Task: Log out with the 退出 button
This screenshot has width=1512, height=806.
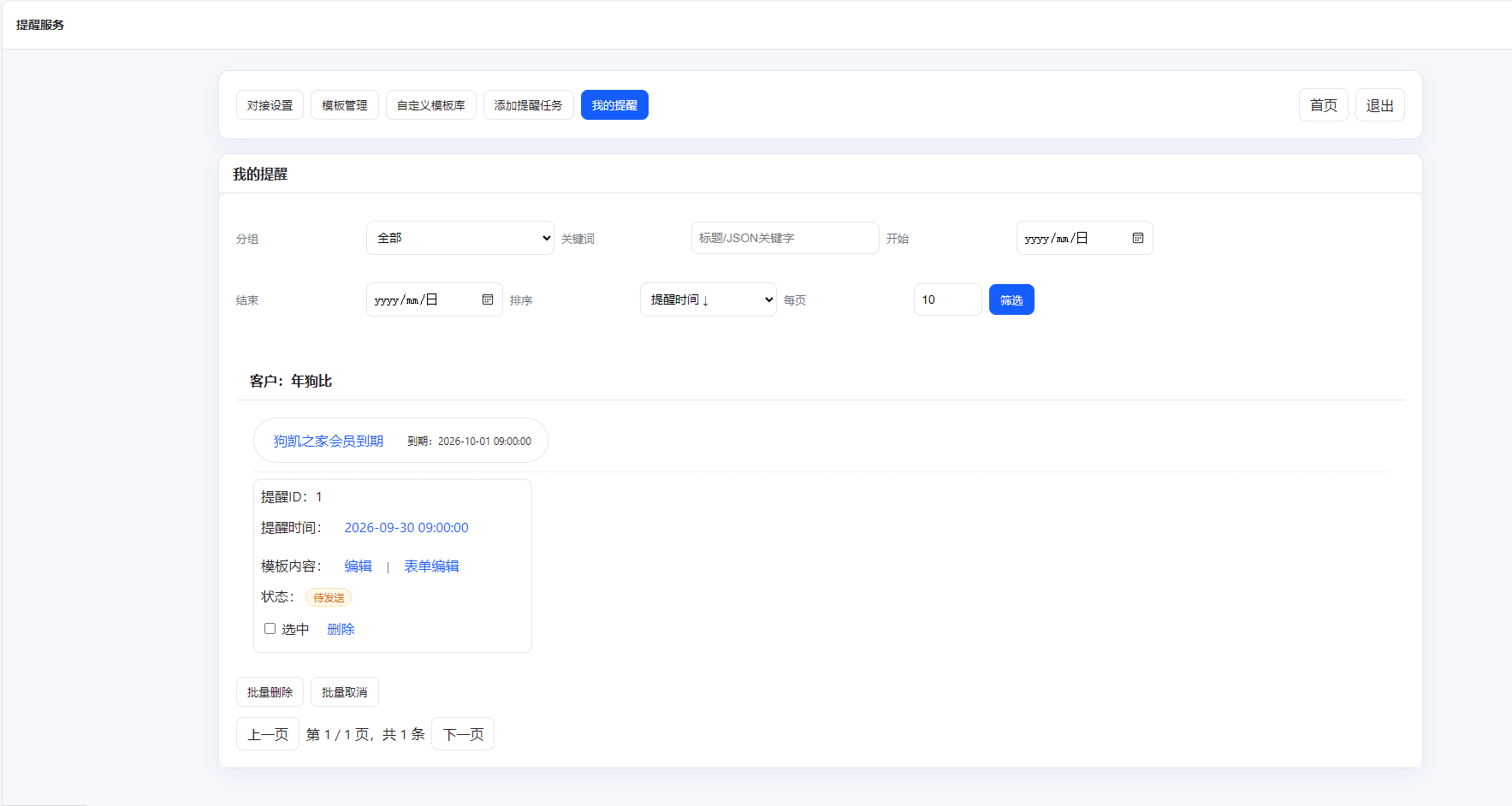Action: (x=1379, y=105)
